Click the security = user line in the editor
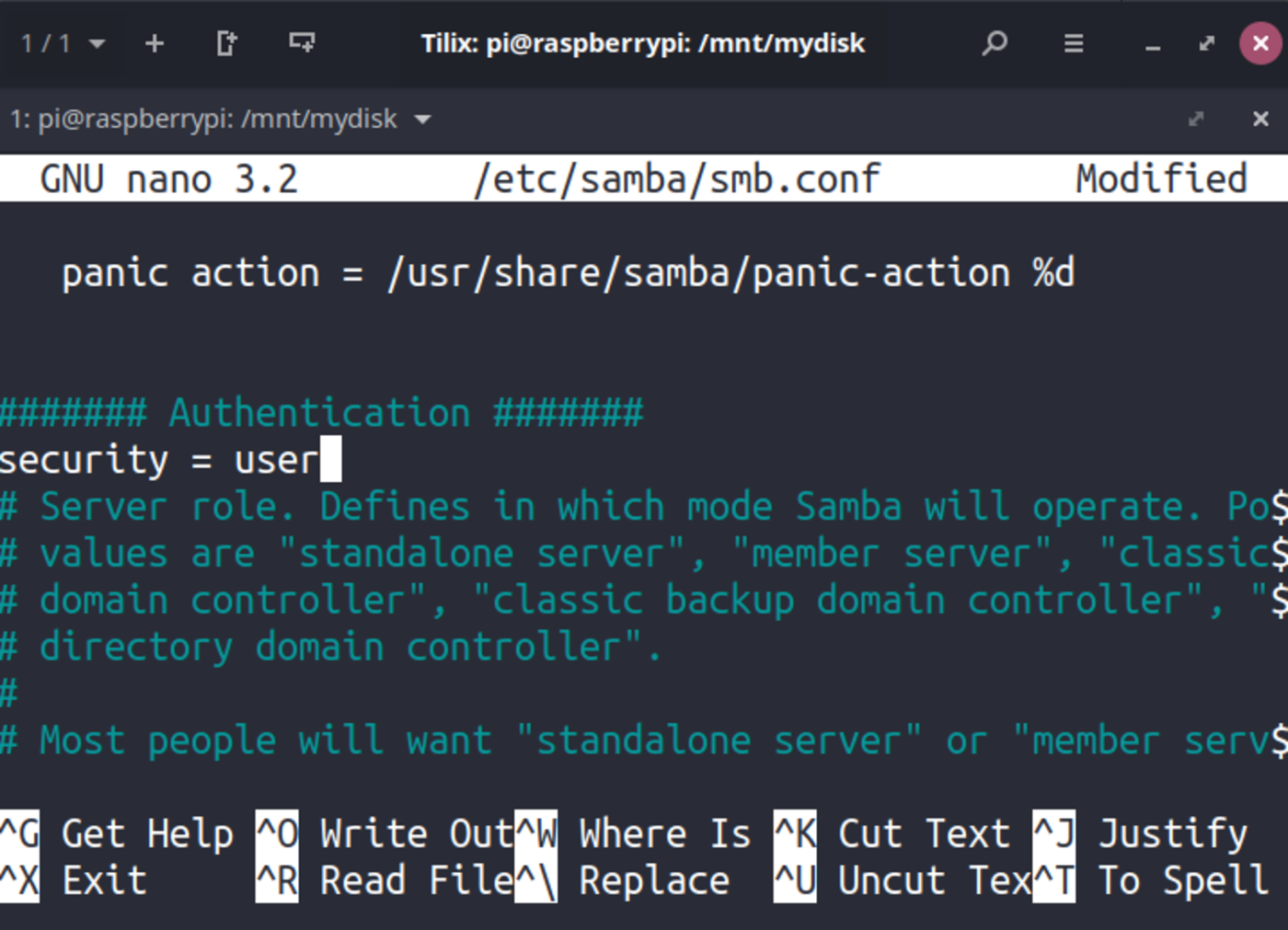Image resolution: width=1288 pixels, height=930 pixels. (166, 459)
